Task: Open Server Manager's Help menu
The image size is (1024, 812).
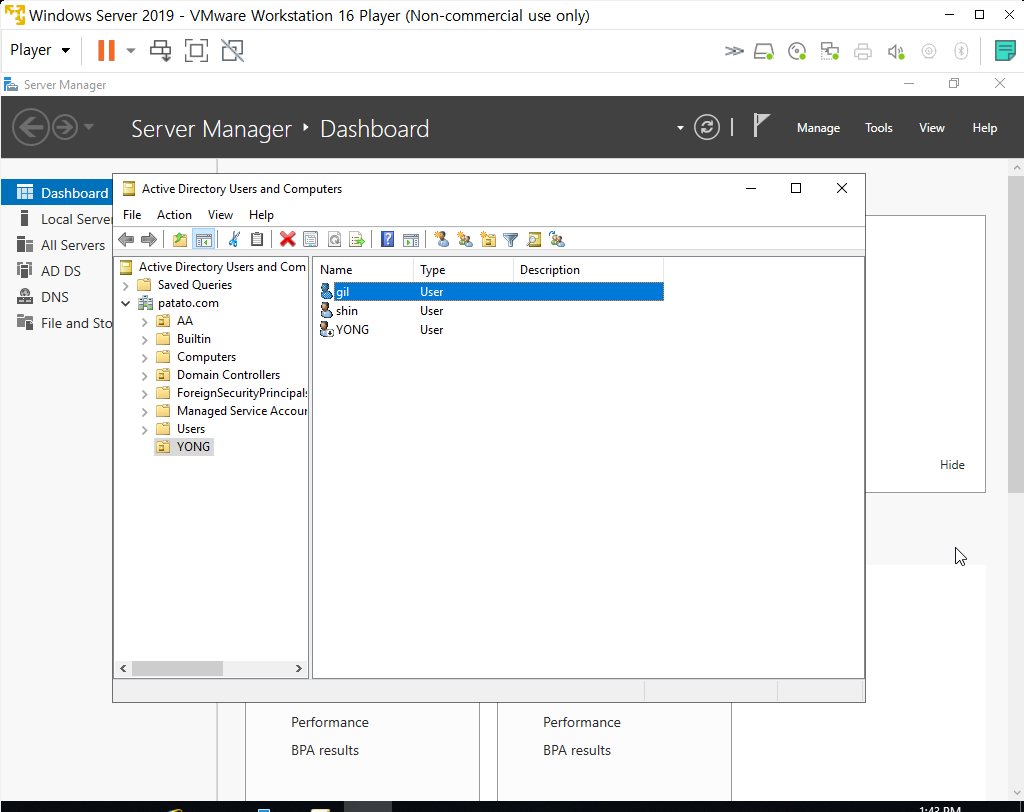Action: pos(984,128)
